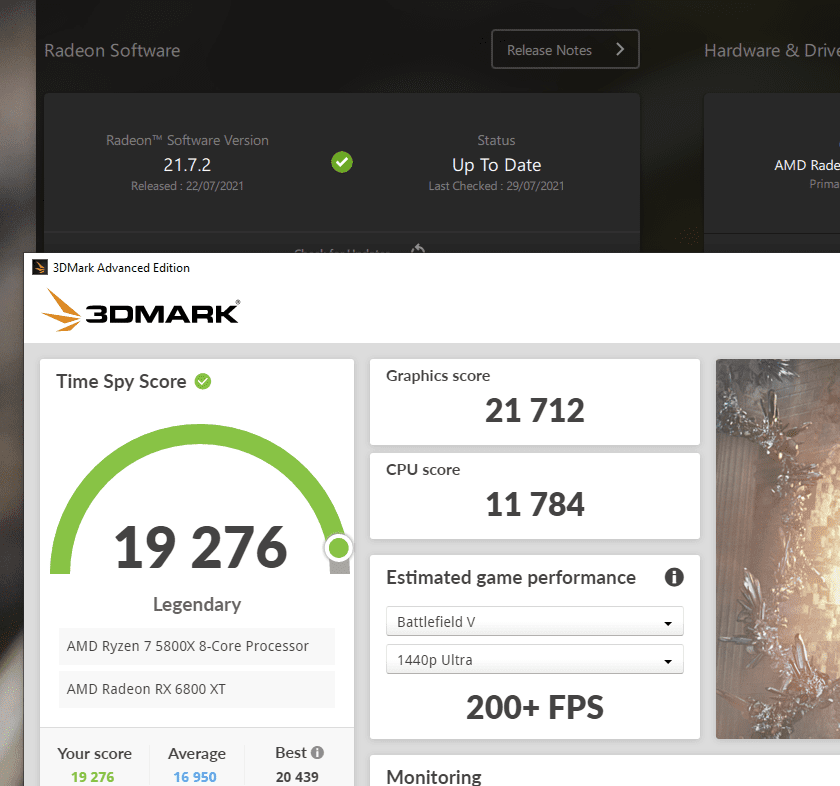Open info icon for Estimated game performance

(x=674, y=577)
